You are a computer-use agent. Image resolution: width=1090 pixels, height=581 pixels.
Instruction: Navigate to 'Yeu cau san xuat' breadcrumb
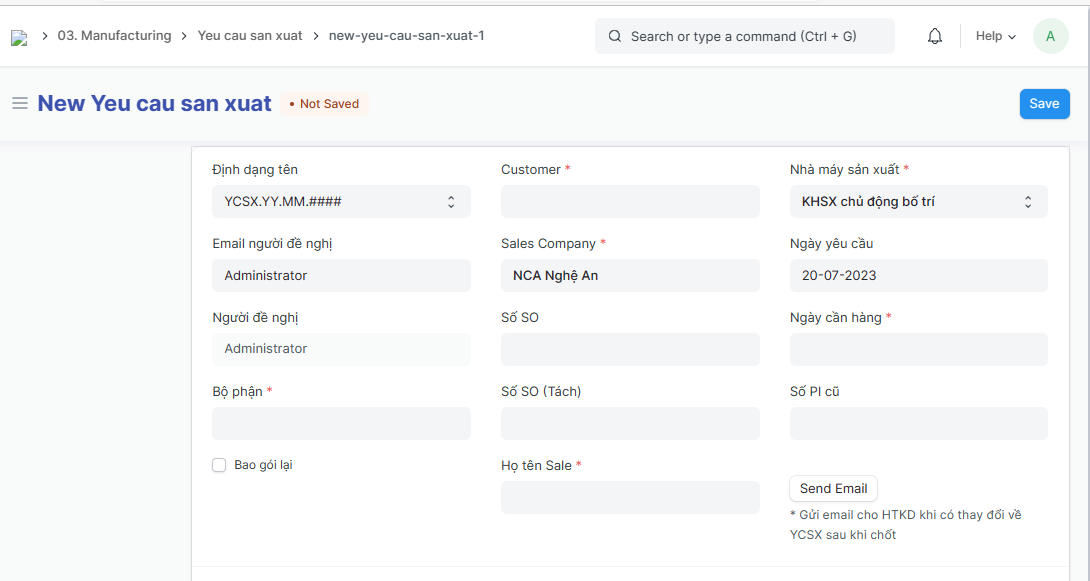[x=250, y=36]
